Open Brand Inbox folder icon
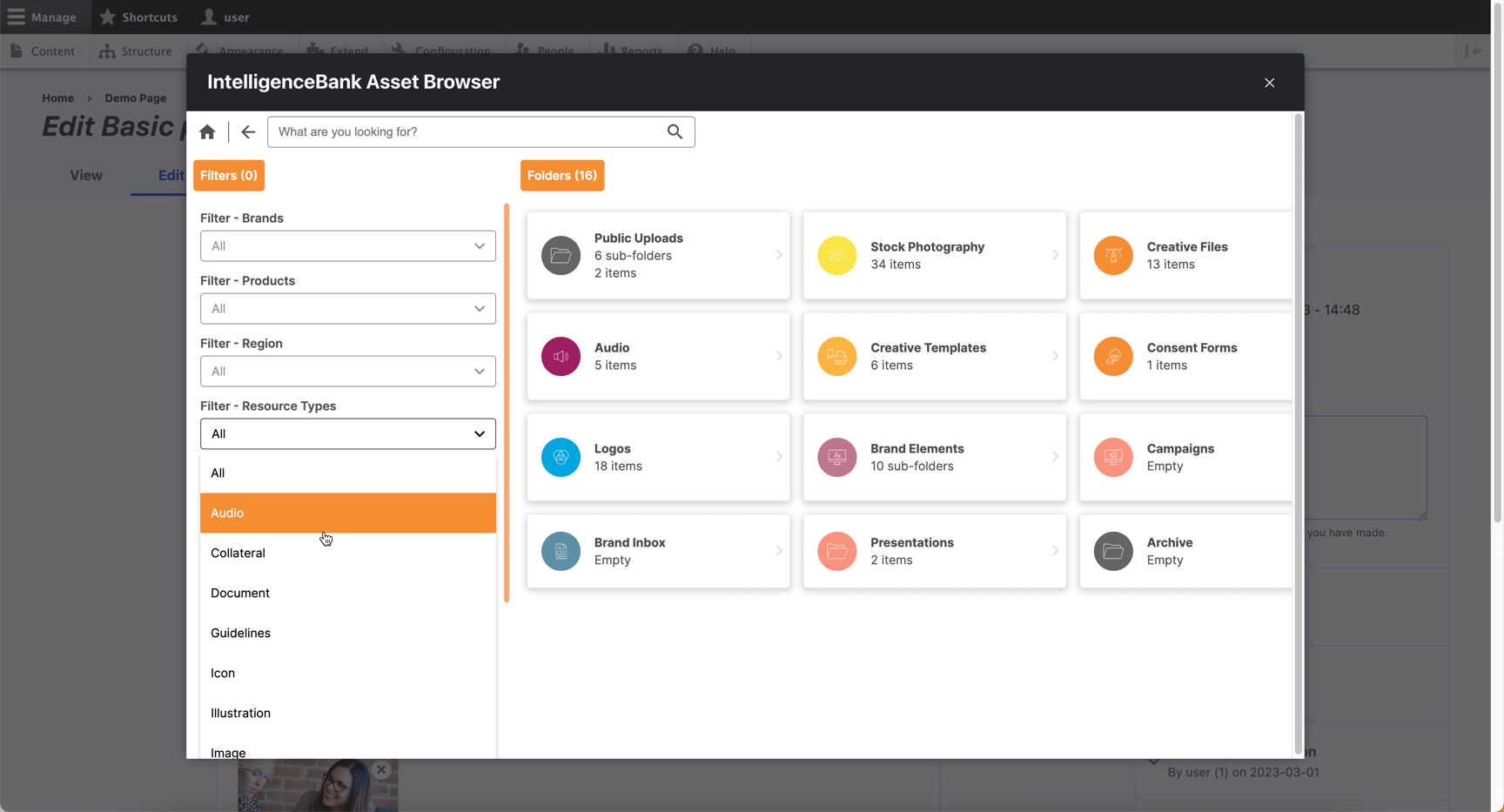This screenshot has height=812, width=1504. click(561, 551)
